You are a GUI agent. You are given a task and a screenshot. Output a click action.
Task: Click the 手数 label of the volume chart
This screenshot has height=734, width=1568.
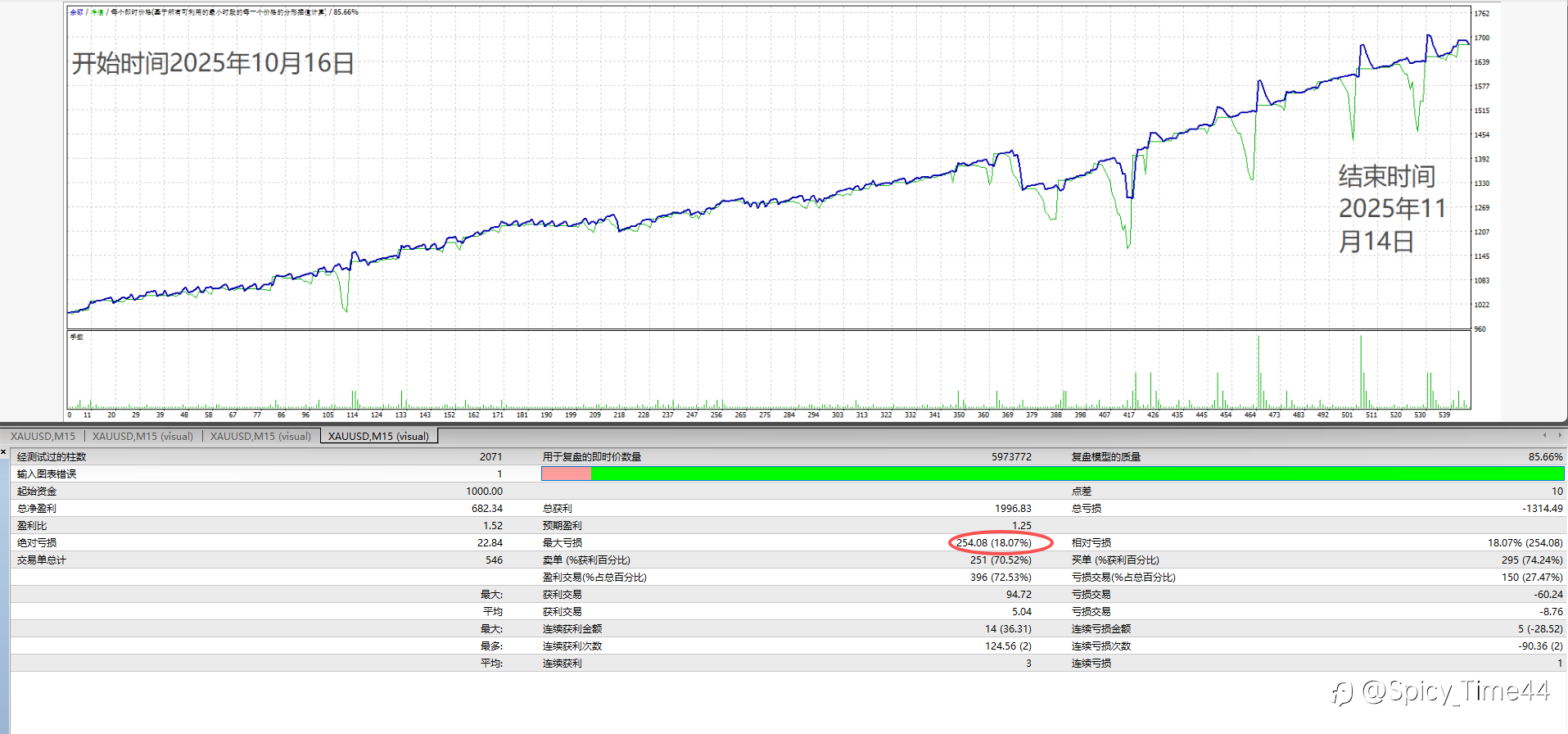[x=76, y=337]
